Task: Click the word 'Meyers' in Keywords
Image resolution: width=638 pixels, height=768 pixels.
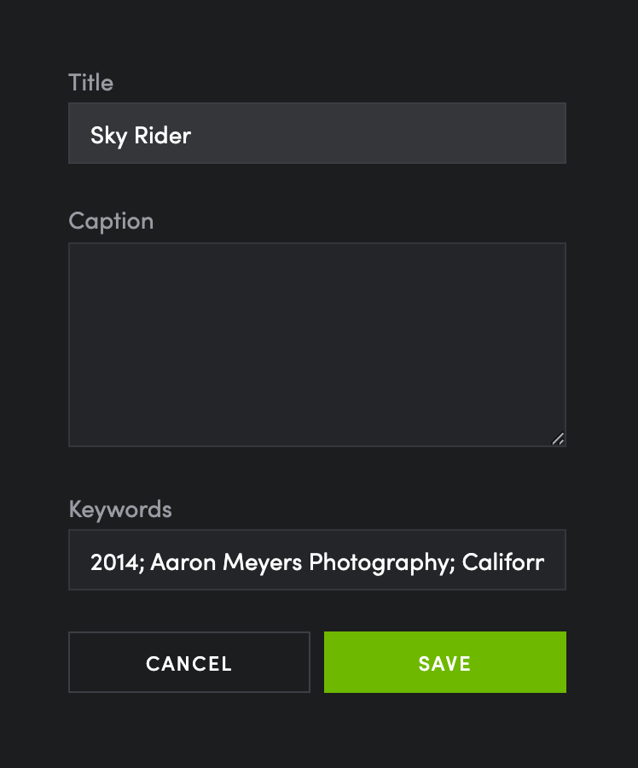Action: coord(262,563)
